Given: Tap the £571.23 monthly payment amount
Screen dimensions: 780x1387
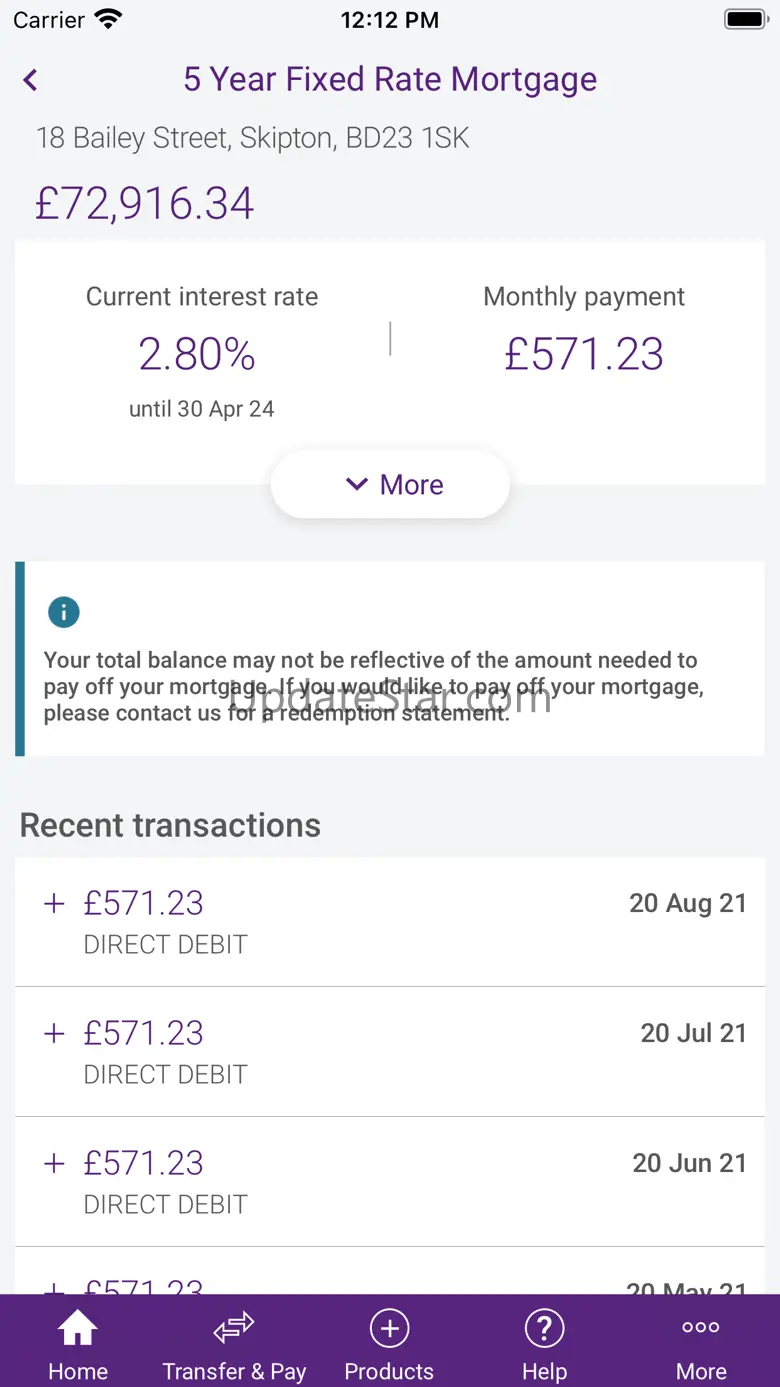Looking at the screenshot, I should pyautogui.click(x=584, y=355).
